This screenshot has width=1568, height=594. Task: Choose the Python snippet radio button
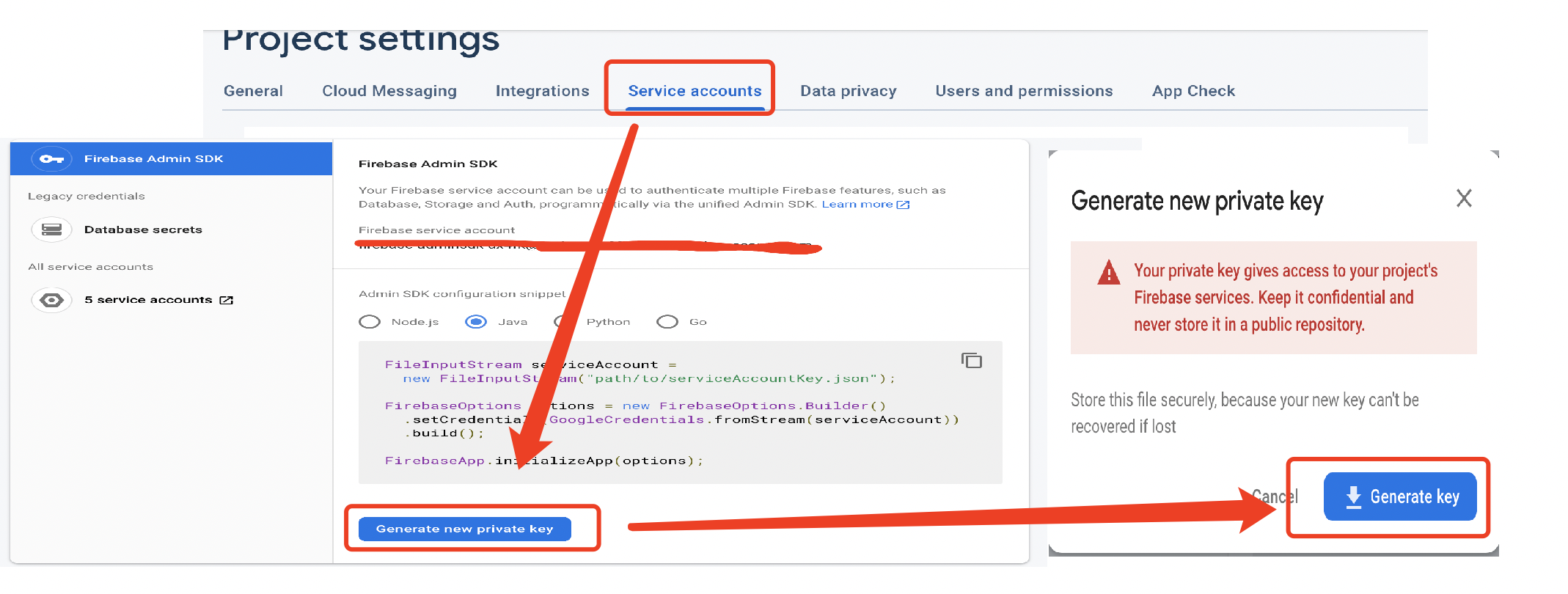[x=565, y=322]
